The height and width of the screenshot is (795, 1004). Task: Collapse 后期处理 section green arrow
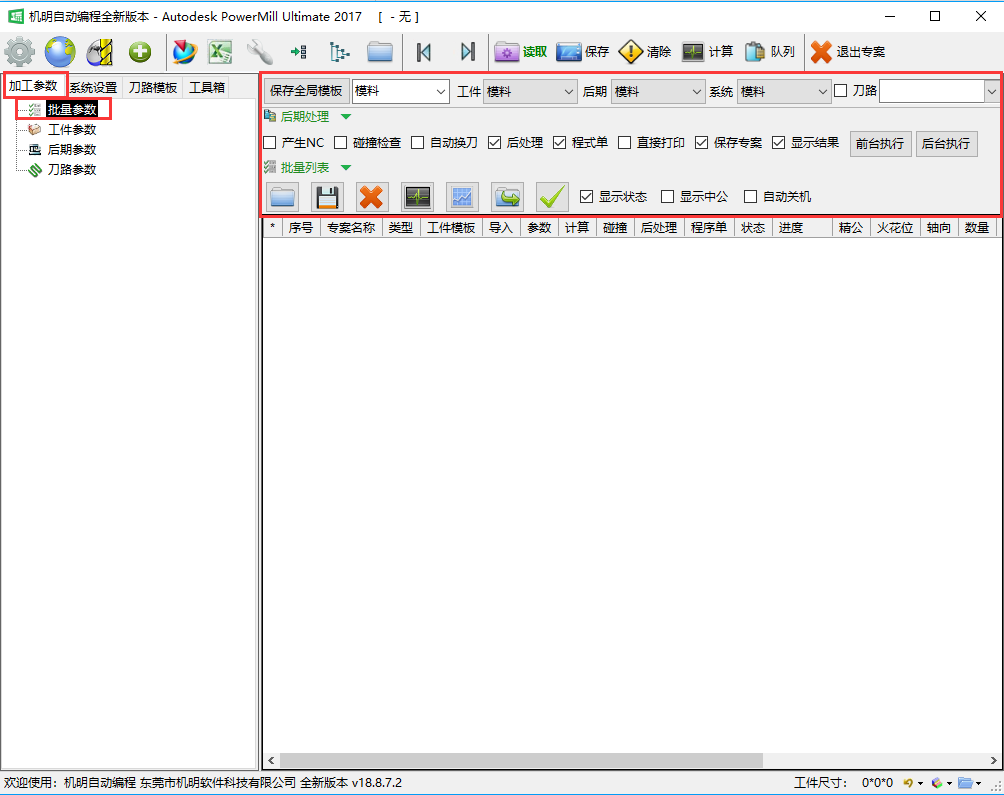click(346, 116)
